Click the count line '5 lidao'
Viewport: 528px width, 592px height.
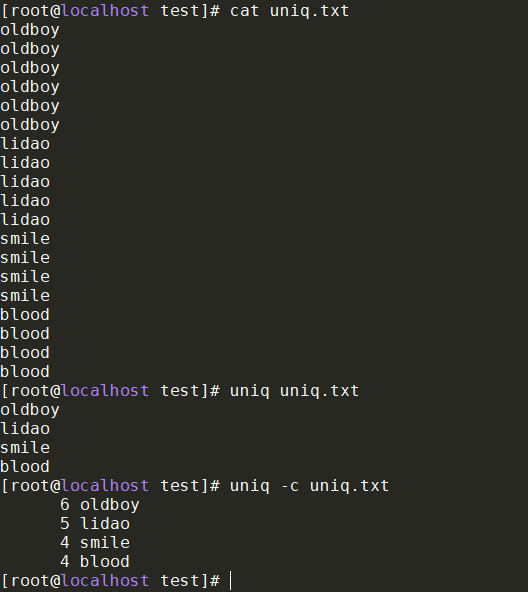point(95,524)
